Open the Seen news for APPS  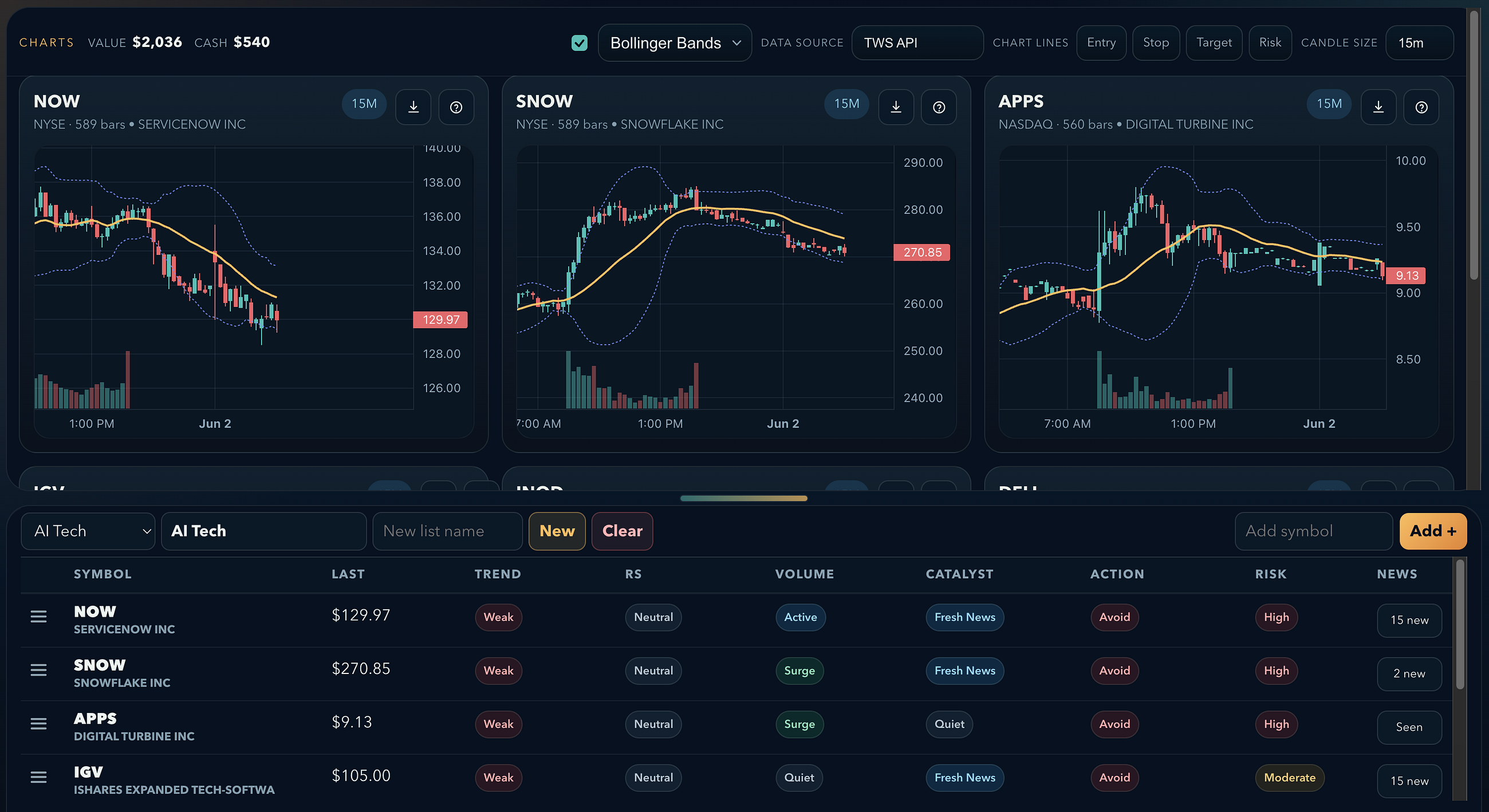[x=1409, y=728]
